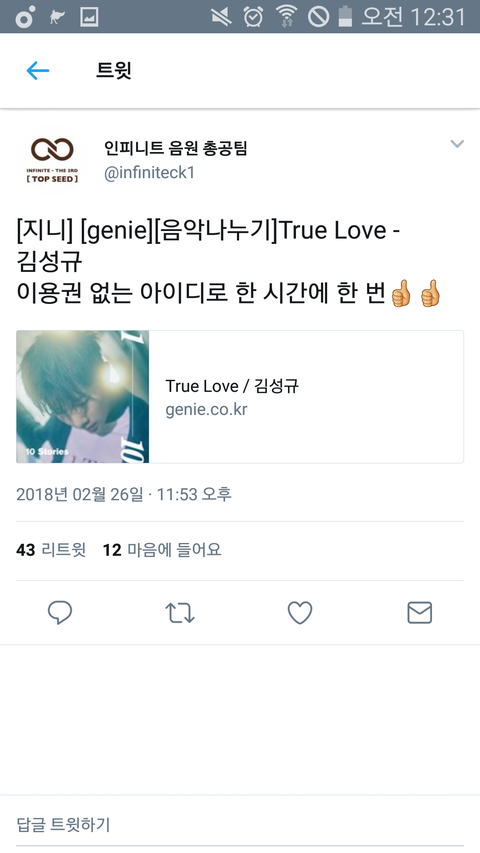Open the reply speech bubble icon
The width and height of the screenshot is (480, 853).
(60, 613)
